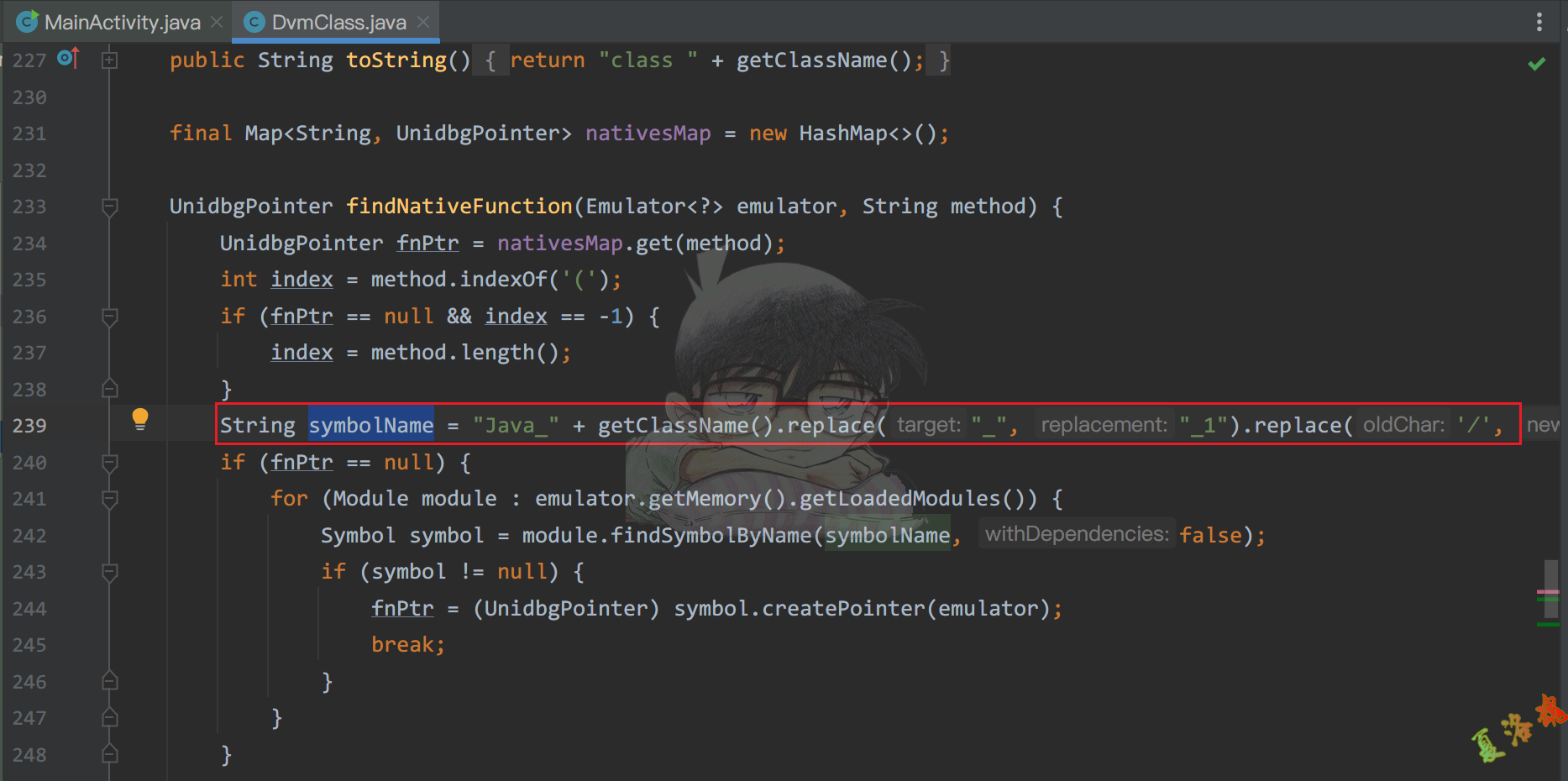Screen dimensions: 1568x781
Task: Click line number 239 in the gutter
Action: click(29, 426)
